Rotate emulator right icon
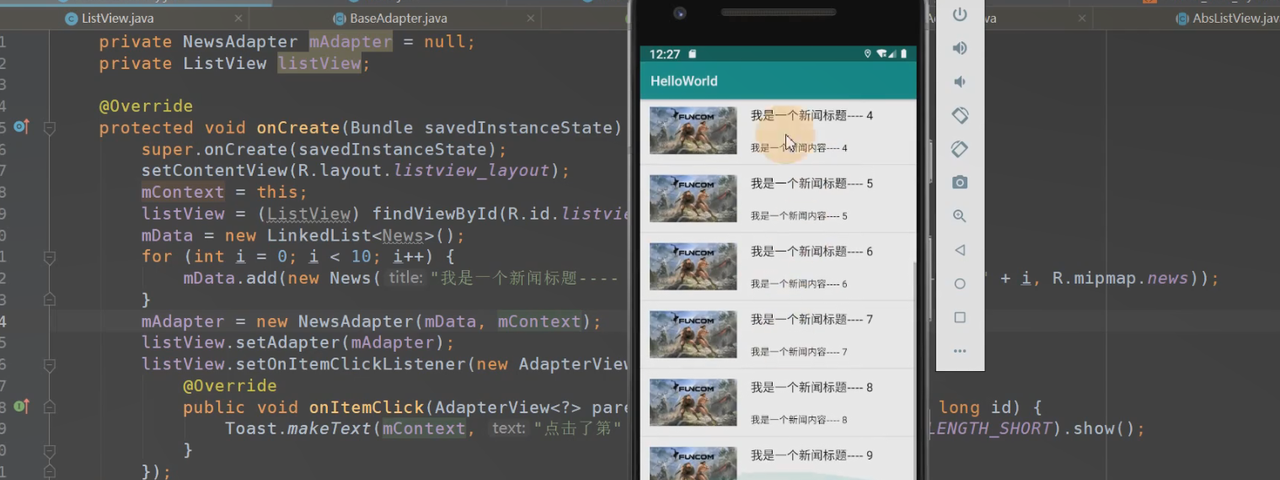Image resolution: width=1280 pixels, height=480 pixels. [x=960, y=149]
